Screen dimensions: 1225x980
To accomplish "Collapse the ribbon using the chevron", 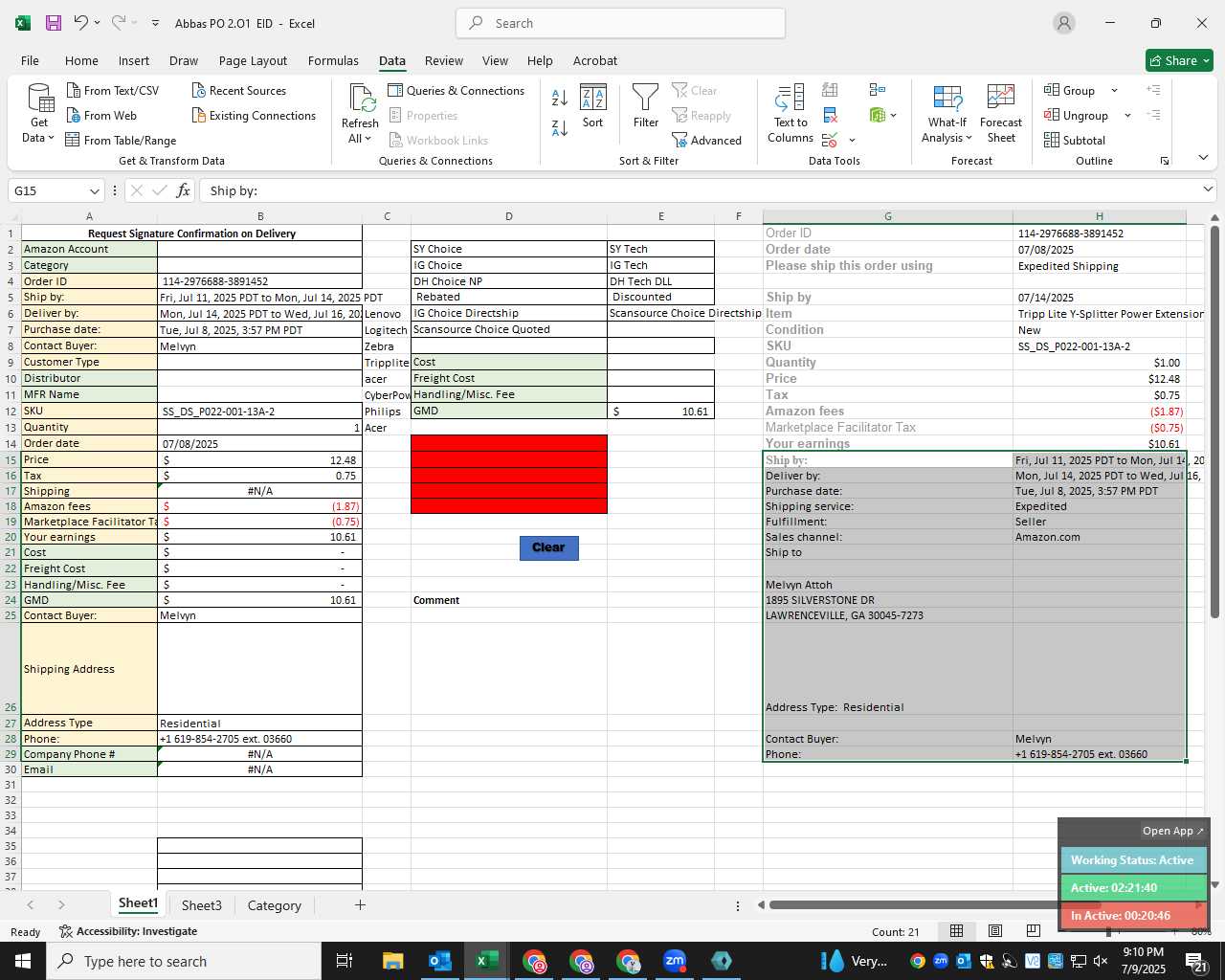I will pos(1203,158).
